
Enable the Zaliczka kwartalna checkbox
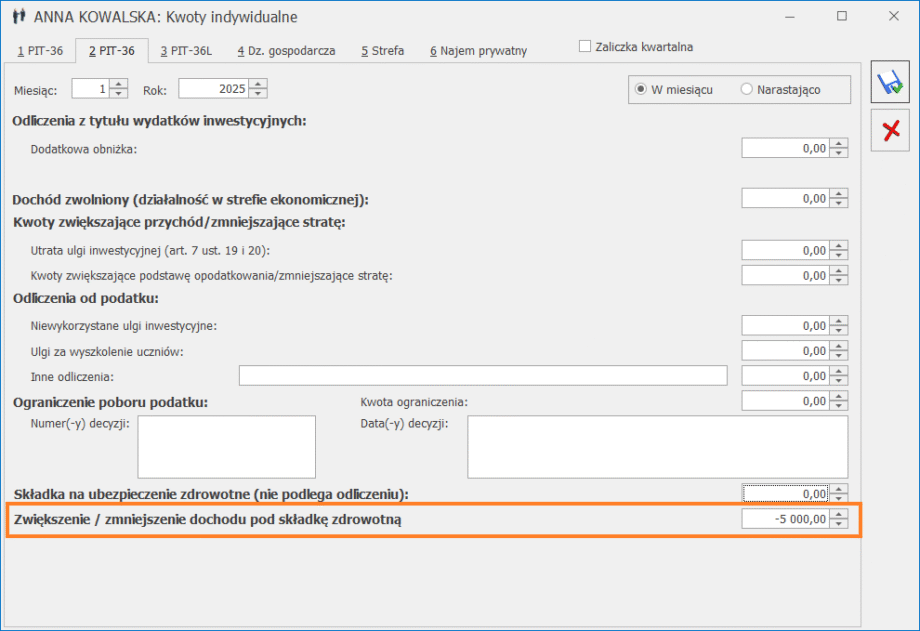pos(585,47)
